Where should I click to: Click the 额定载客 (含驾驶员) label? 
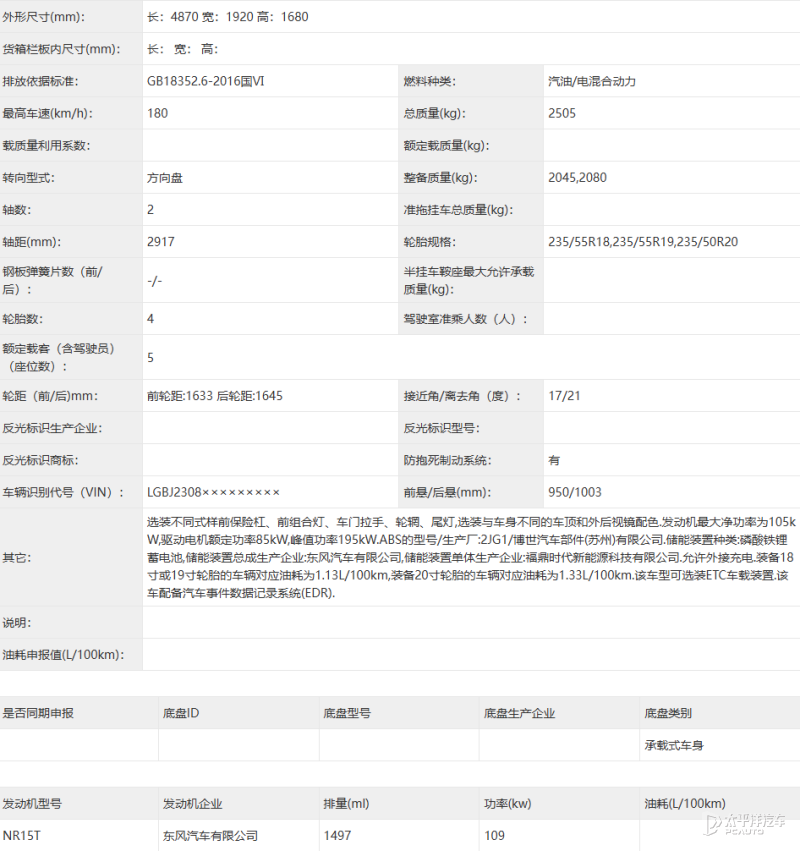59,357
